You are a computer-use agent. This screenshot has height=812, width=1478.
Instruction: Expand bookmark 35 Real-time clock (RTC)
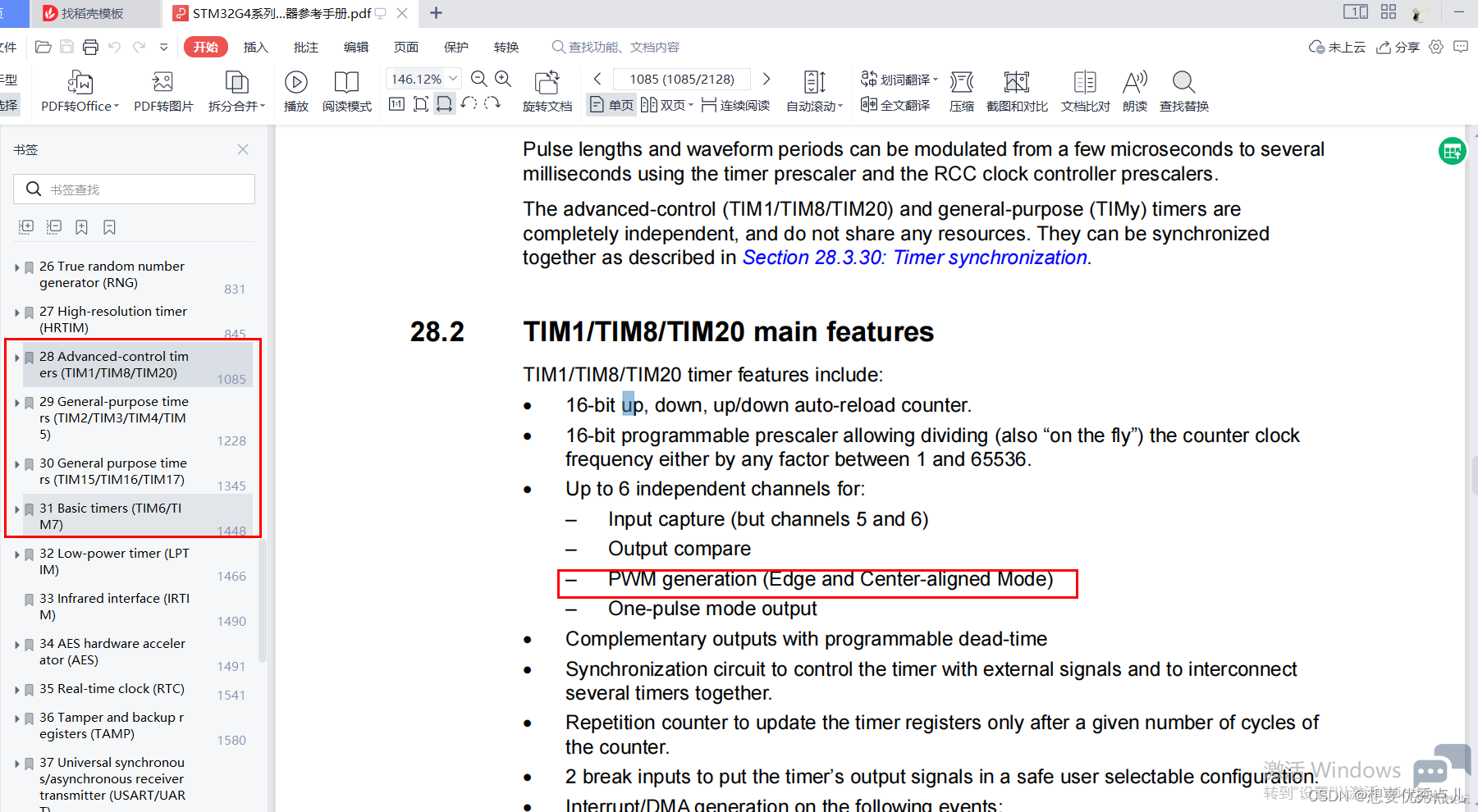tap(17, 690)
